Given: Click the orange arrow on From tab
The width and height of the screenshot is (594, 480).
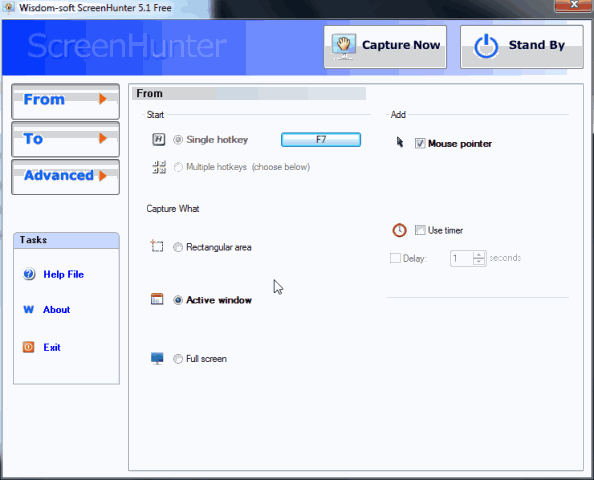Looking at the screenshot, I should [103, 99].
